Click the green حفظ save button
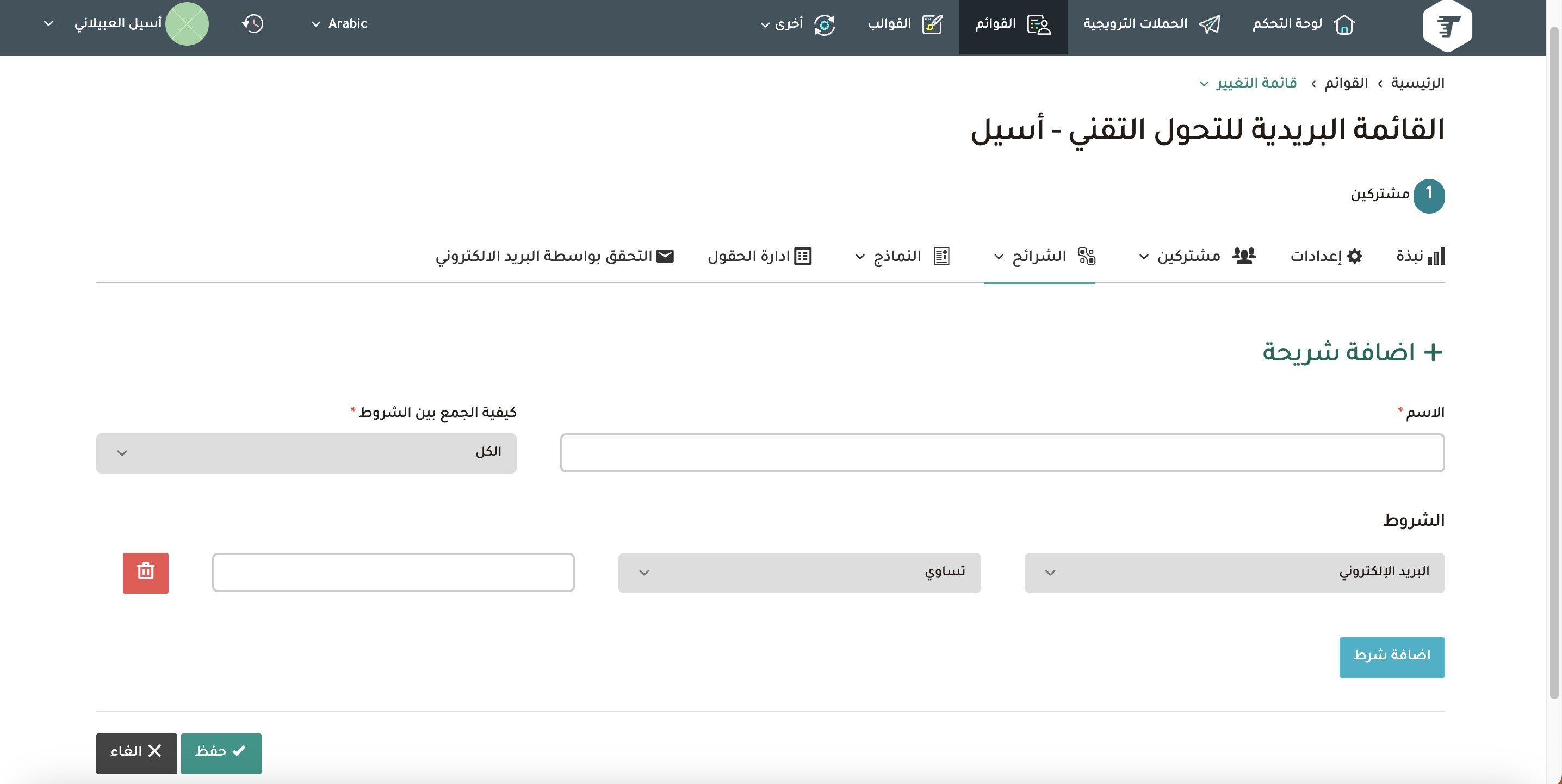The image size is (1562, 784). 221,752
